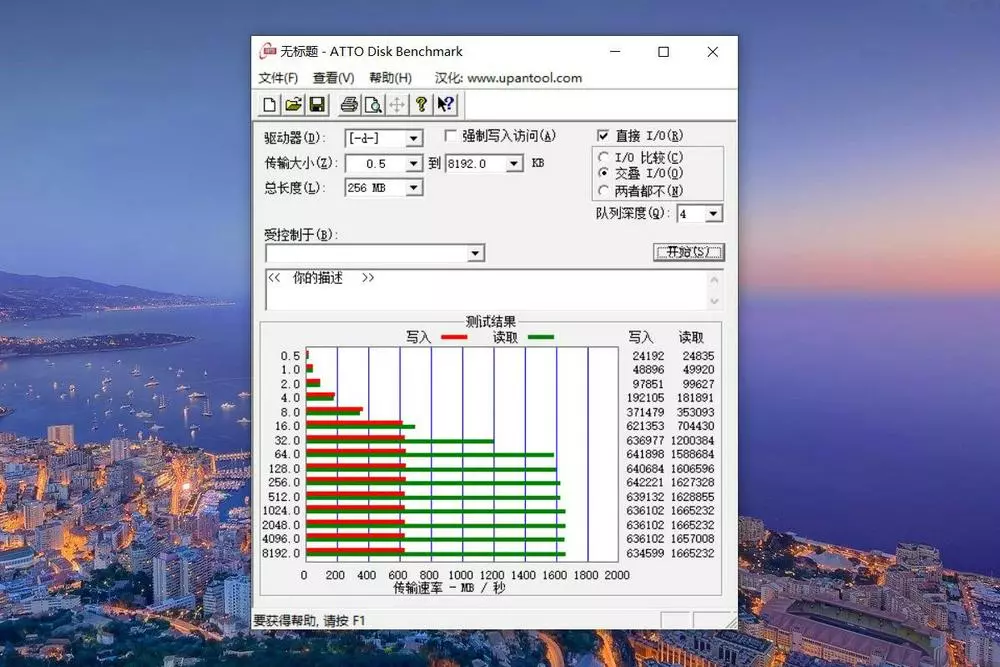Image resolution: width=1000 pixels, height=667 pixels.
Task: Click the Print Preview magnifier icon
Action: click(x=373, y=105)
